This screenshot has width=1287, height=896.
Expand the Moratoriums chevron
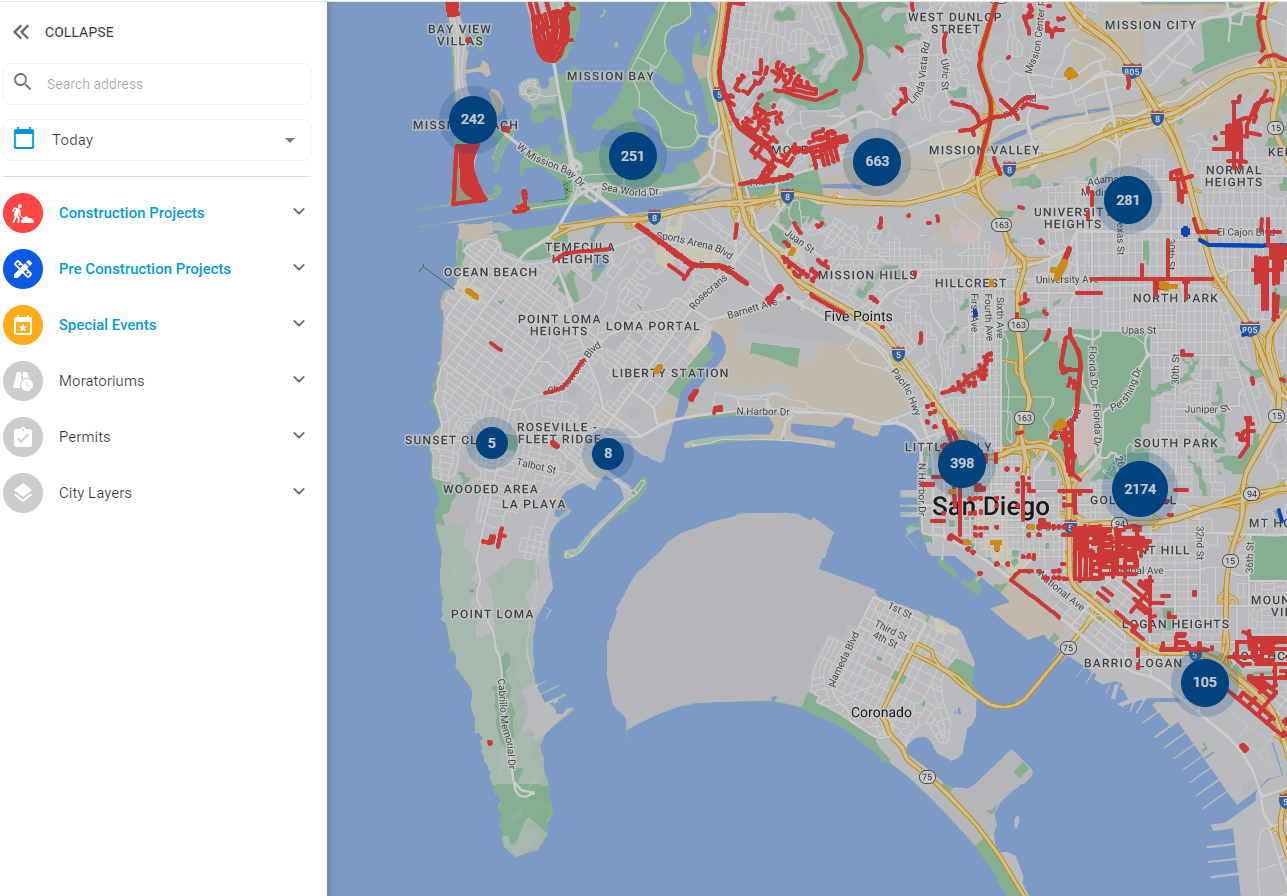click(x=298, y=380)
